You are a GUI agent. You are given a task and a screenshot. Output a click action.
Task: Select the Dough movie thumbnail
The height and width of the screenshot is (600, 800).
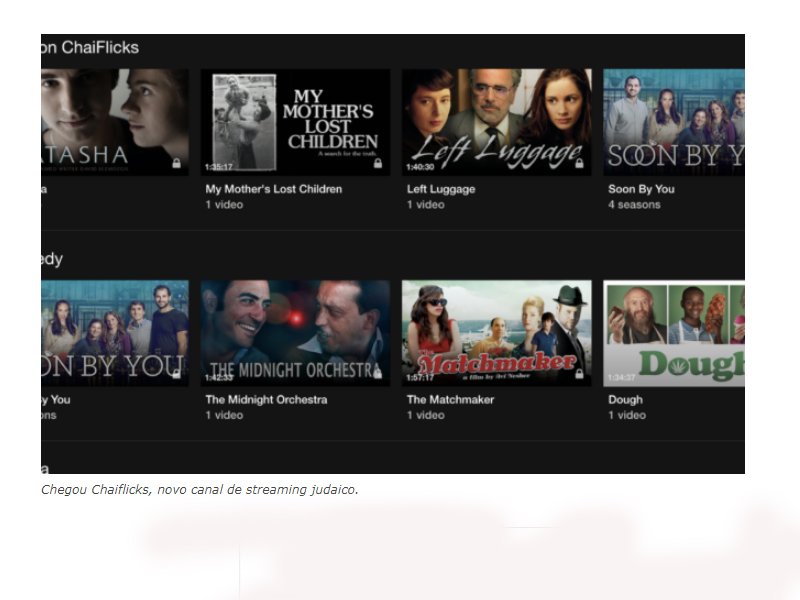(x=674, y=332)
